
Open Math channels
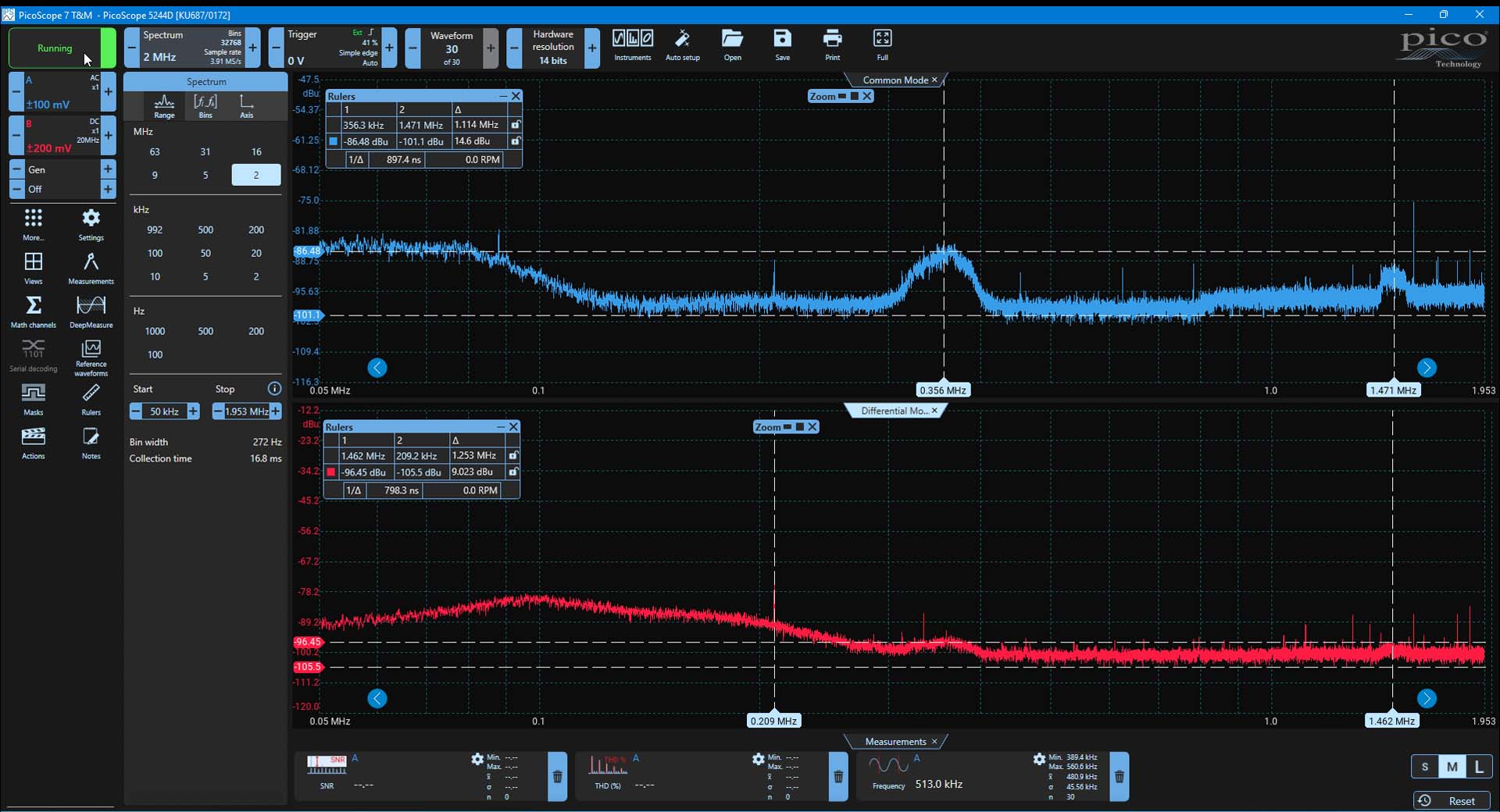coord(33,312)
